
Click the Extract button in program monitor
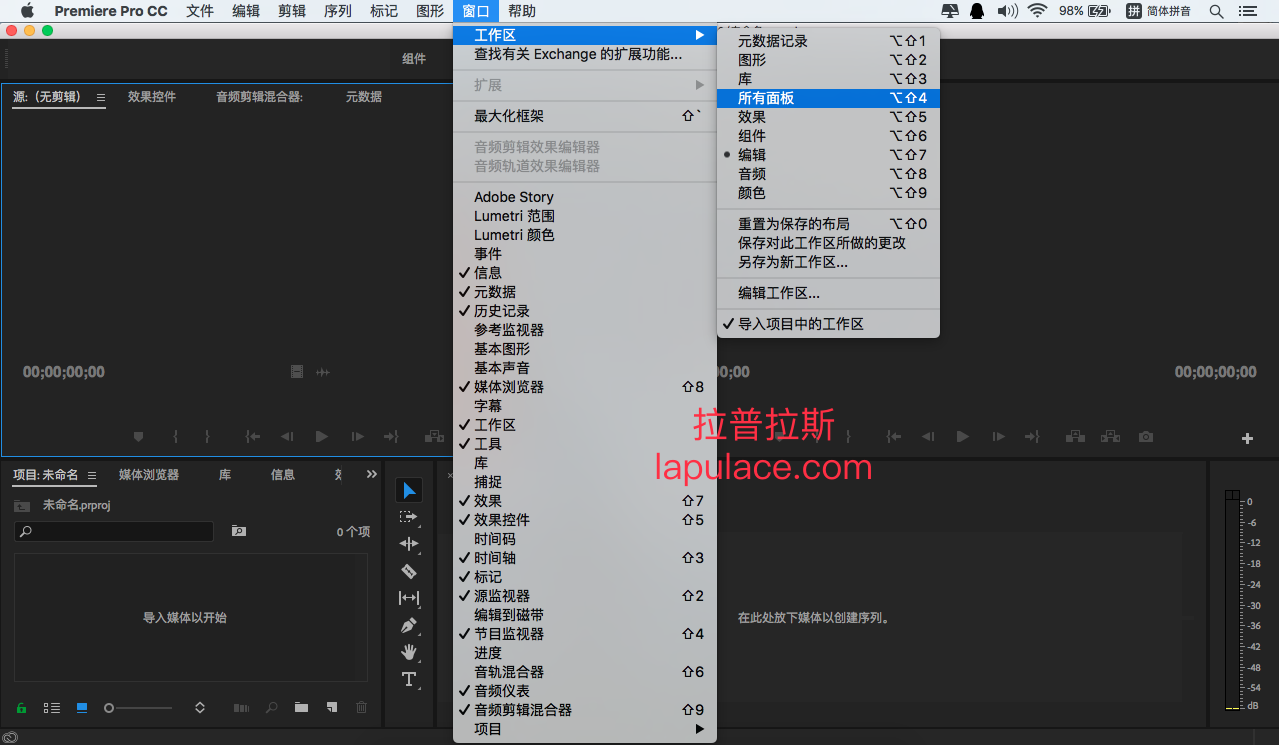pos(1110,437)
